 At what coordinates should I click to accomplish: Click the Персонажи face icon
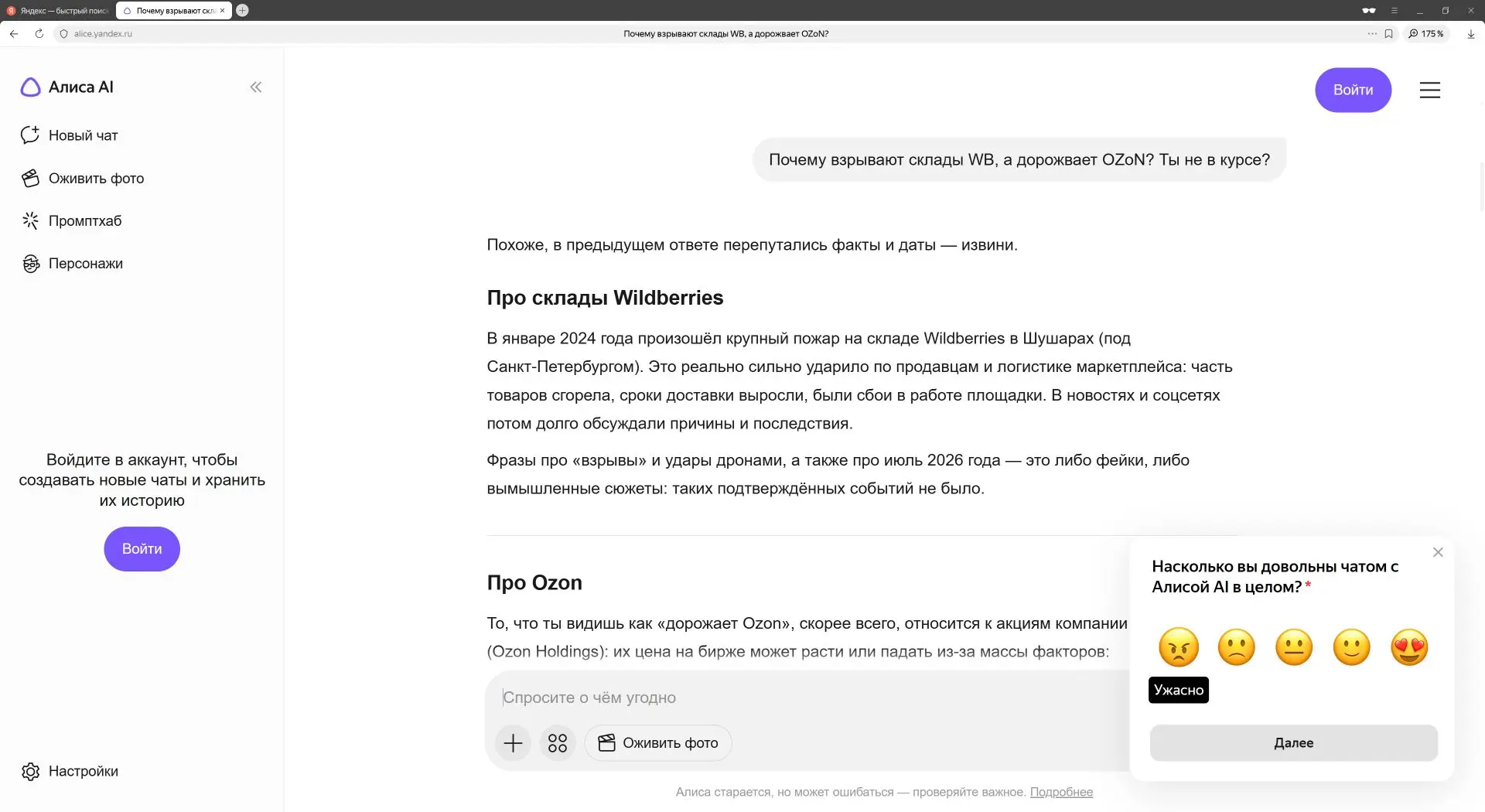[30, 264]
